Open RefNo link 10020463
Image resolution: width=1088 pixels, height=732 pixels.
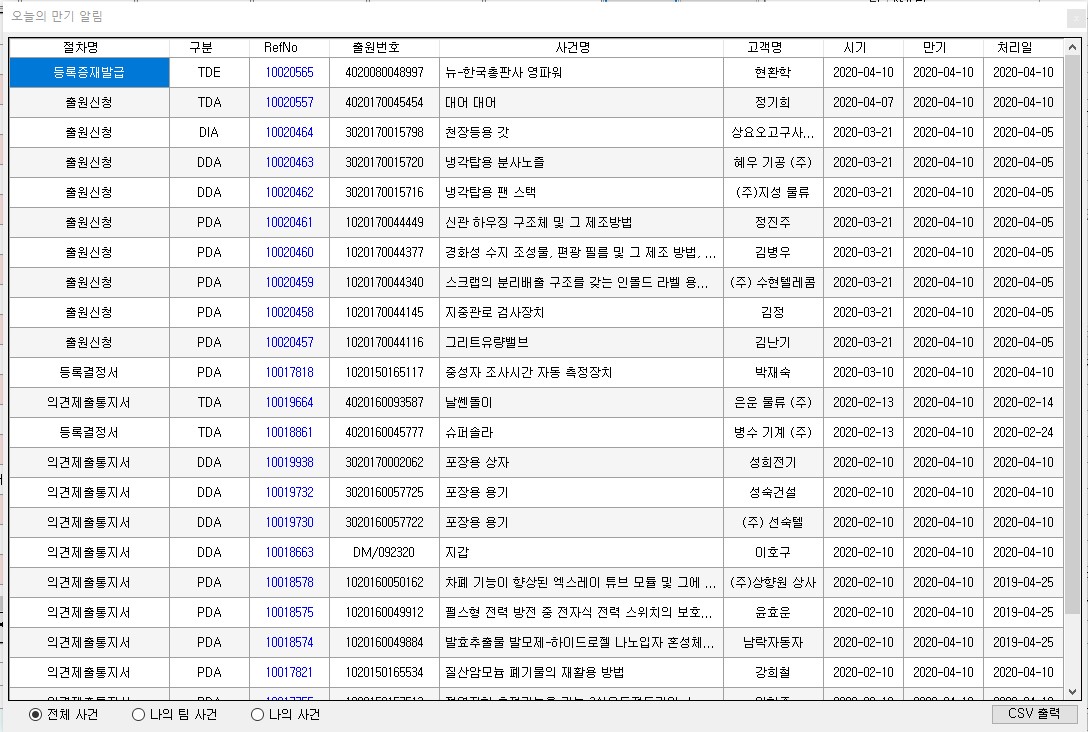[289, 162]
